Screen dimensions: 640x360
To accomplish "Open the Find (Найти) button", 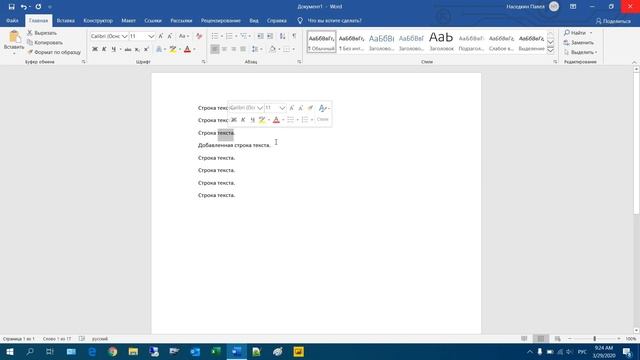I will pos(575,33).
